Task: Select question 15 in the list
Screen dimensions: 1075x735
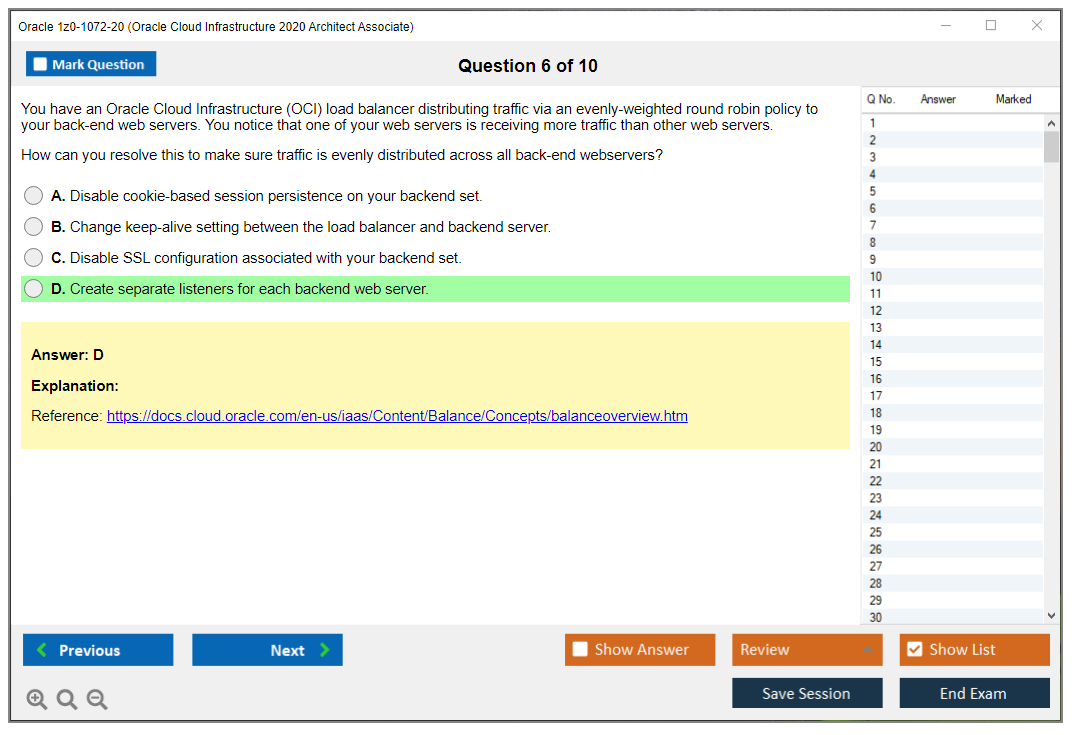Action: click(952, 362)
